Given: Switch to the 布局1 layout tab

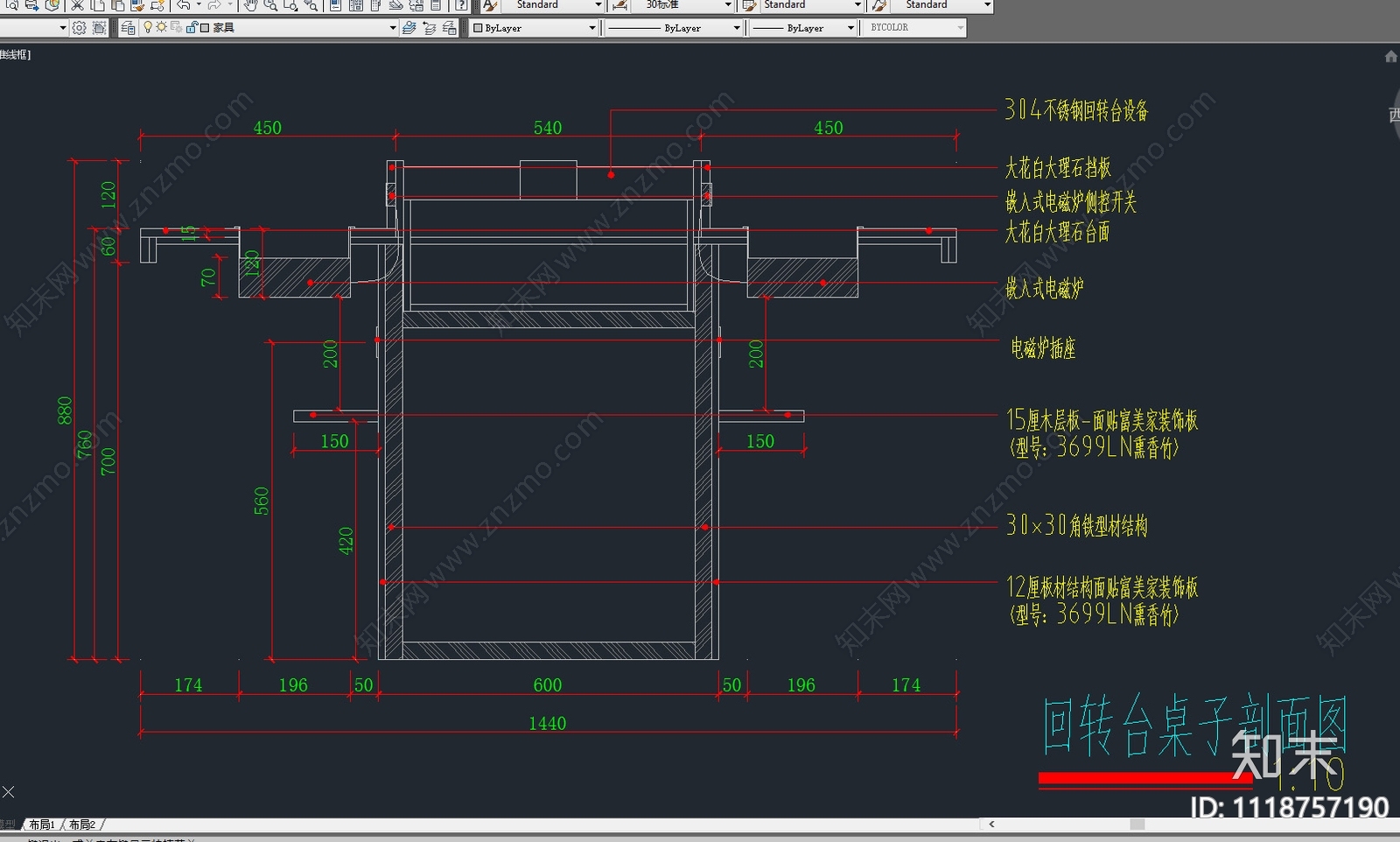Looking at the screenshot, I should (x=41, y=824).
